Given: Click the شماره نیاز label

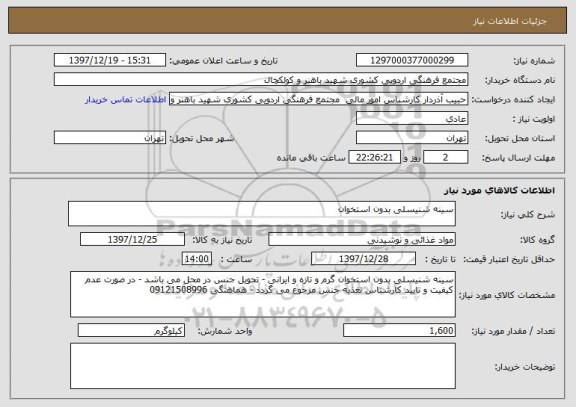Looking at the screenshot, I should coord(534,61).
